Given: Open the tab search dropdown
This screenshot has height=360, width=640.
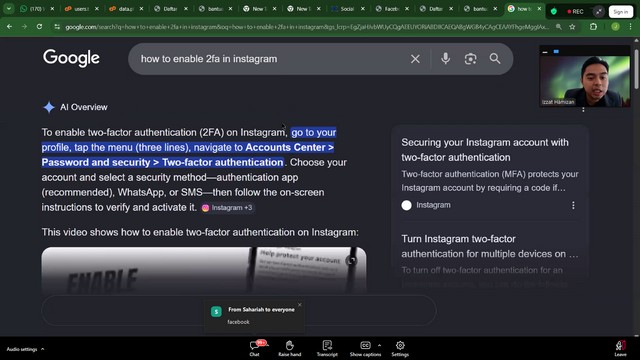Looking at the screenshot, I should coord(8,9).
